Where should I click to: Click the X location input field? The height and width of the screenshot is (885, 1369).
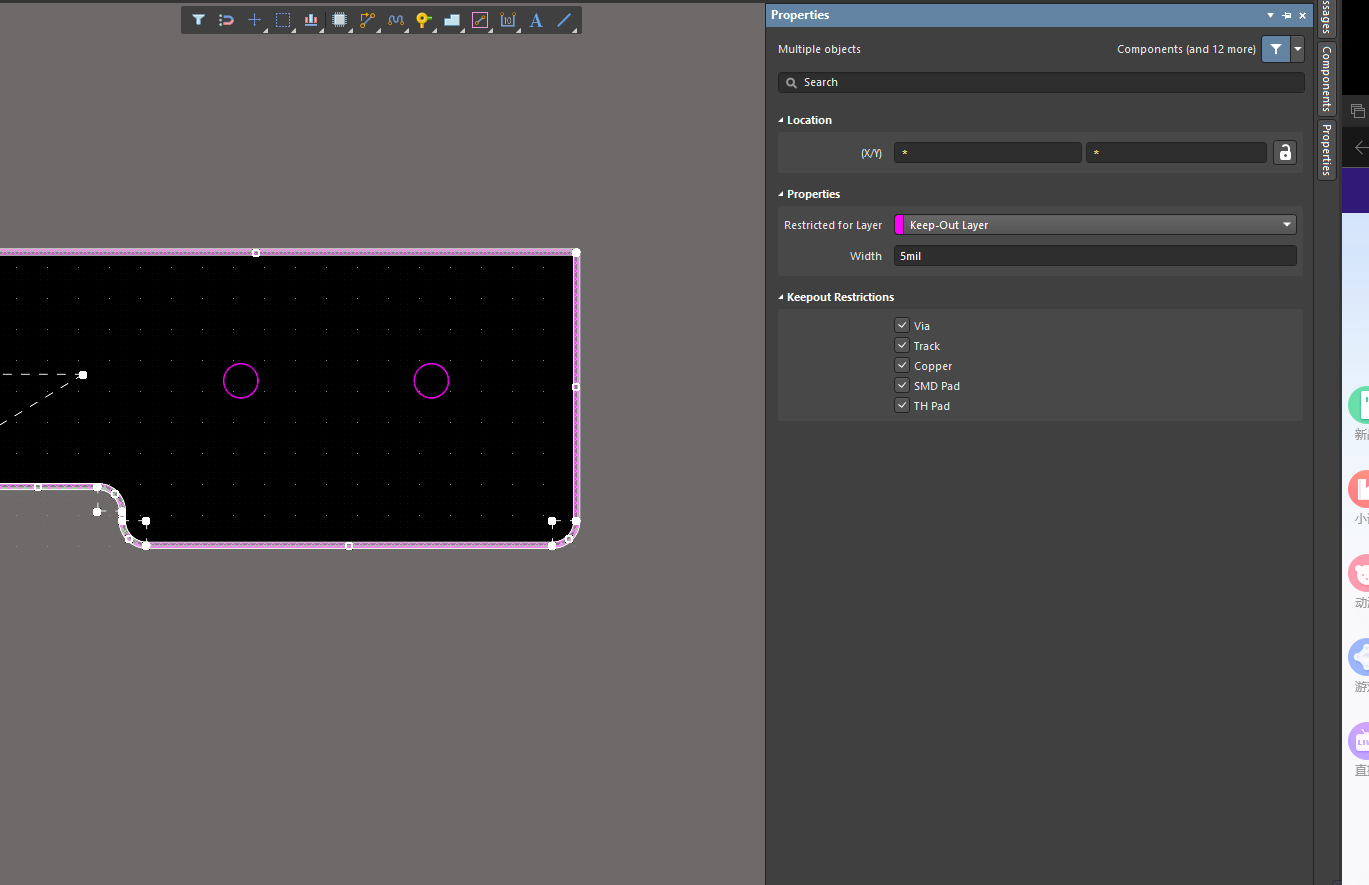988,153
